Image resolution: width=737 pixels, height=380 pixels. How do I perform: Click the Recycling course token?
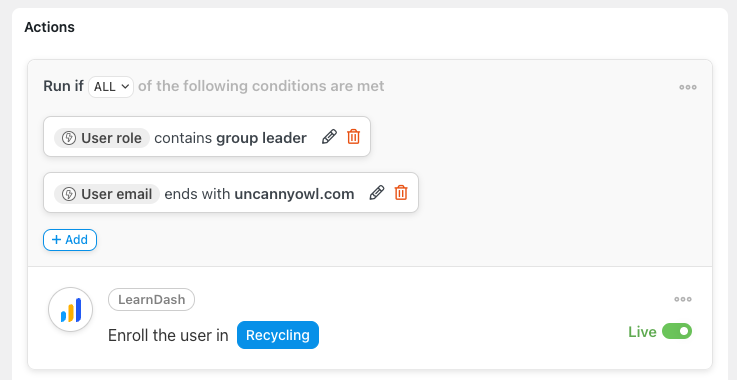278,335
